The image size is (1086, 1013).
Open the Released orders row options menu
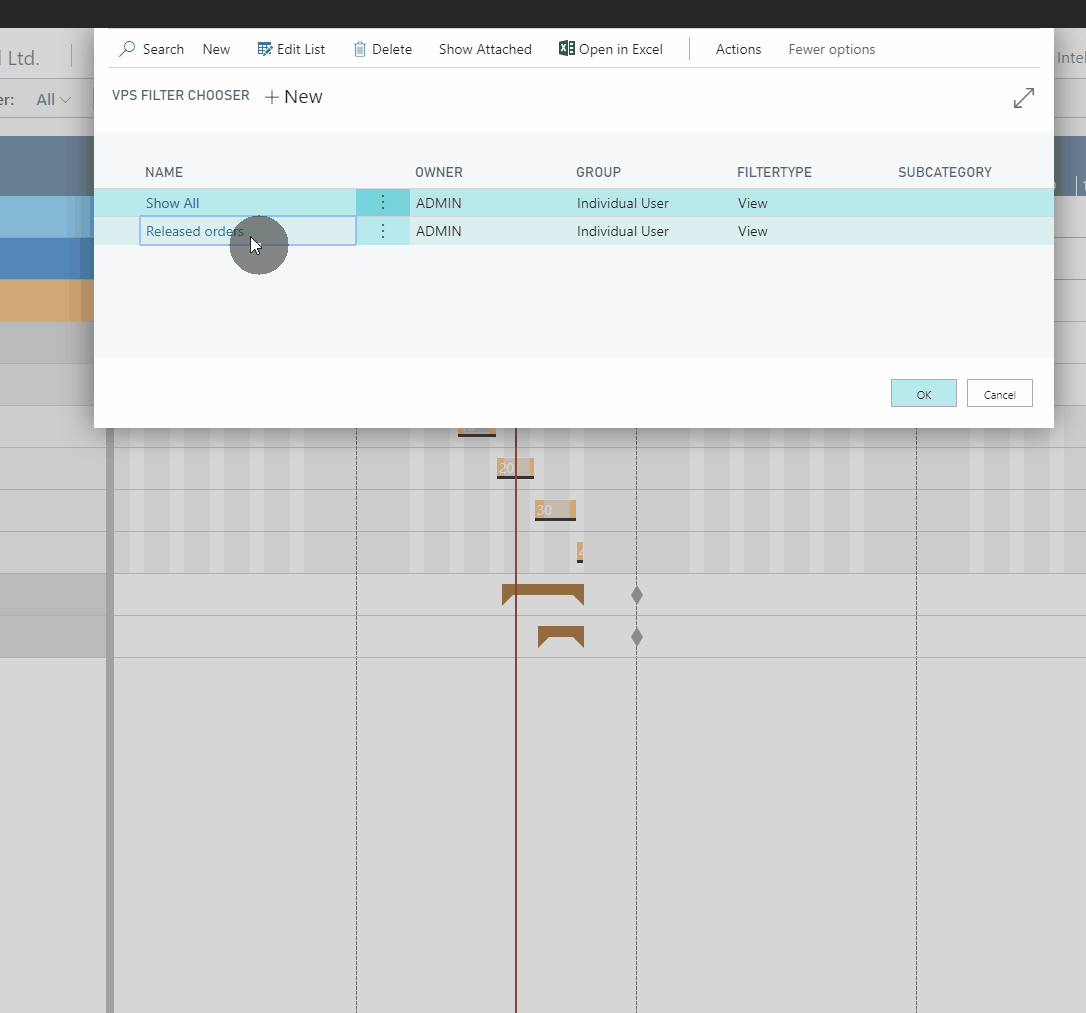pos(382,231)
